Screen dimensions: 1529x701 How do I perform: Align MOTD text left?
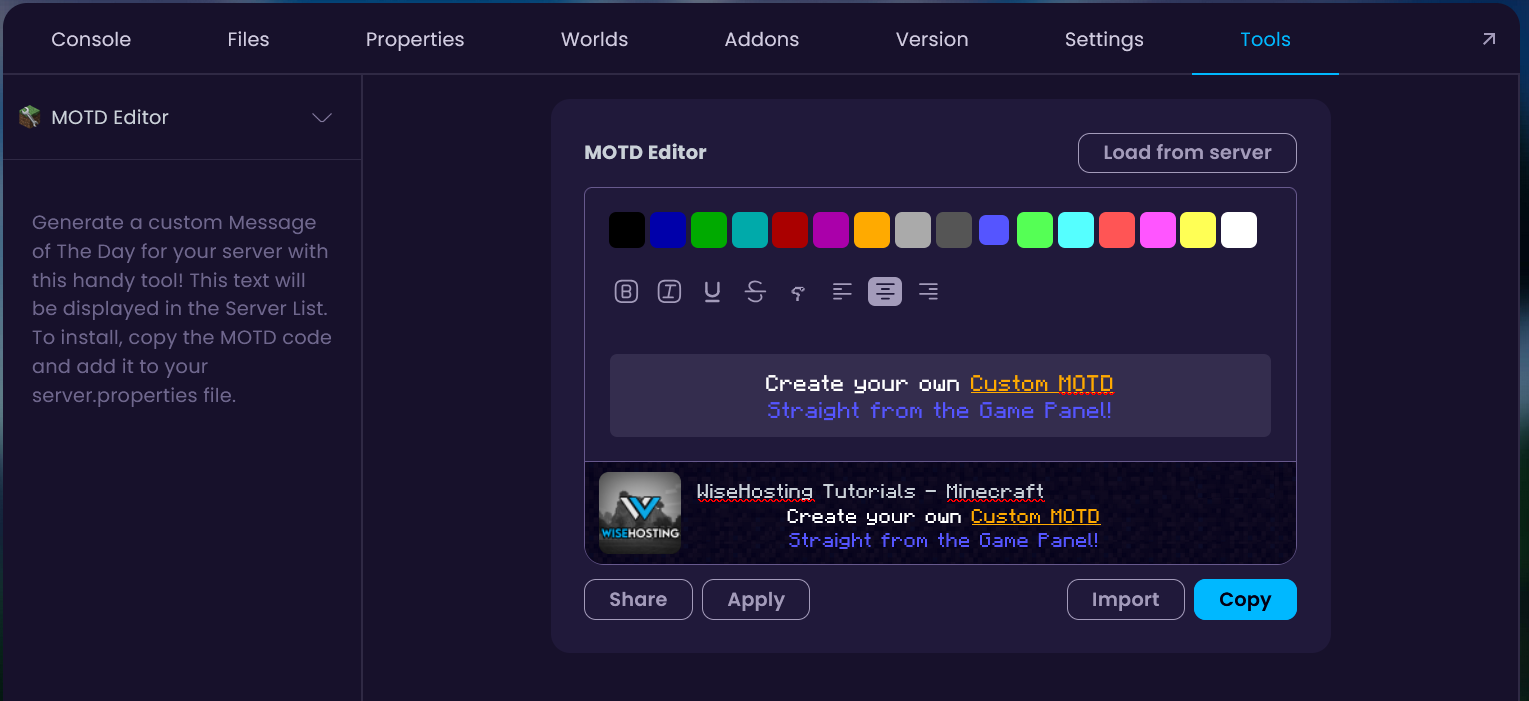pos(842,292)
